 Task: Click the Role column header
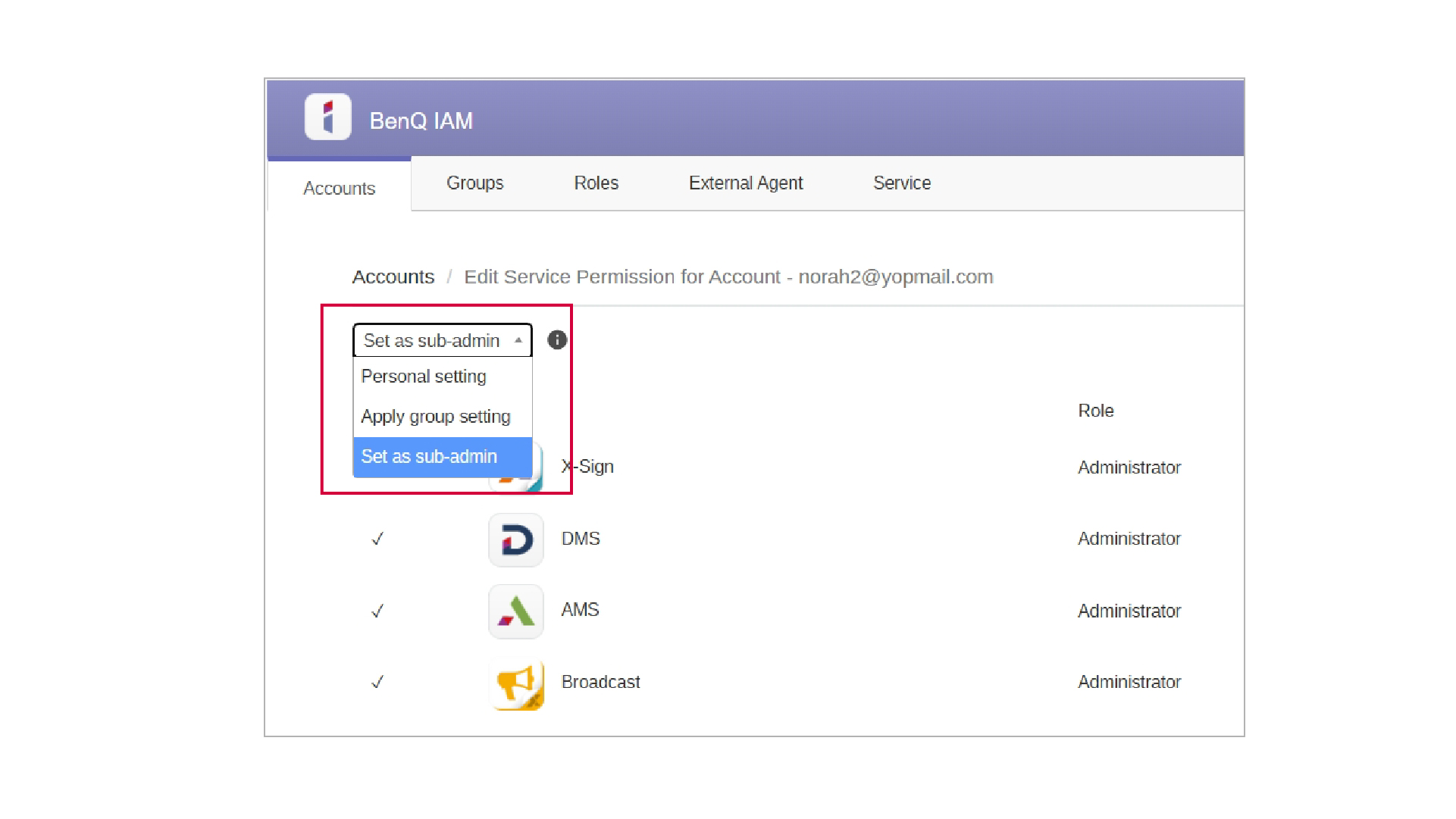[1095, 411]
